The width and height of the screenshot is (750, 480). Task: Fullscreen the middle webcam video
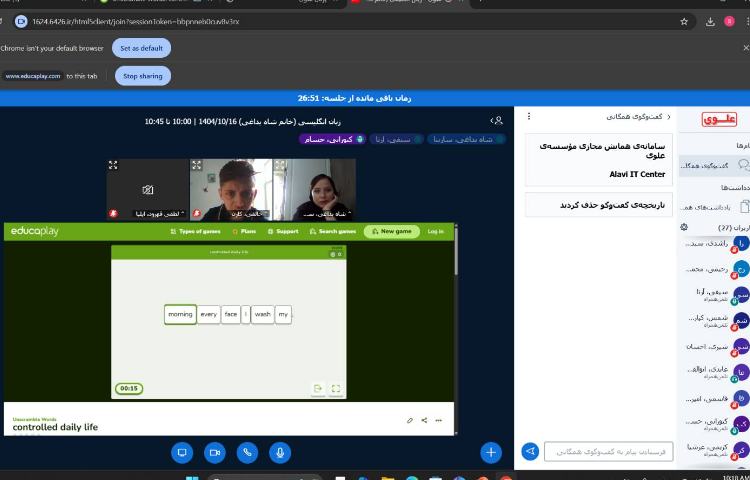[197, 165]
